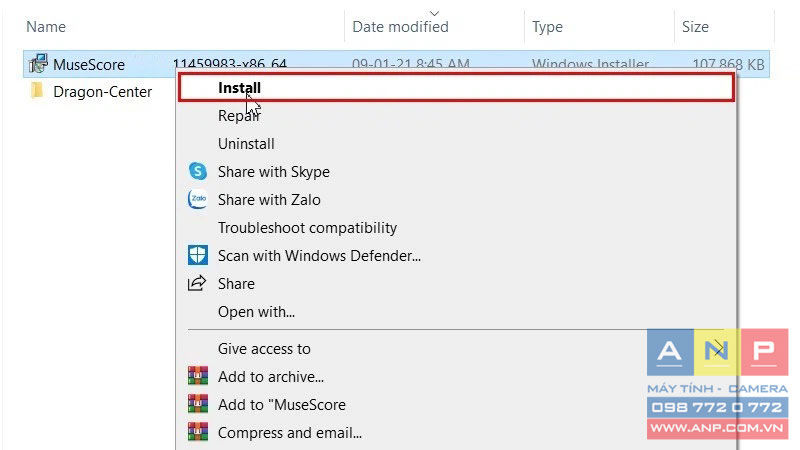Click the Zalo icon in context menu
Viewport: 800px width, 450px height.
[197, 199]
